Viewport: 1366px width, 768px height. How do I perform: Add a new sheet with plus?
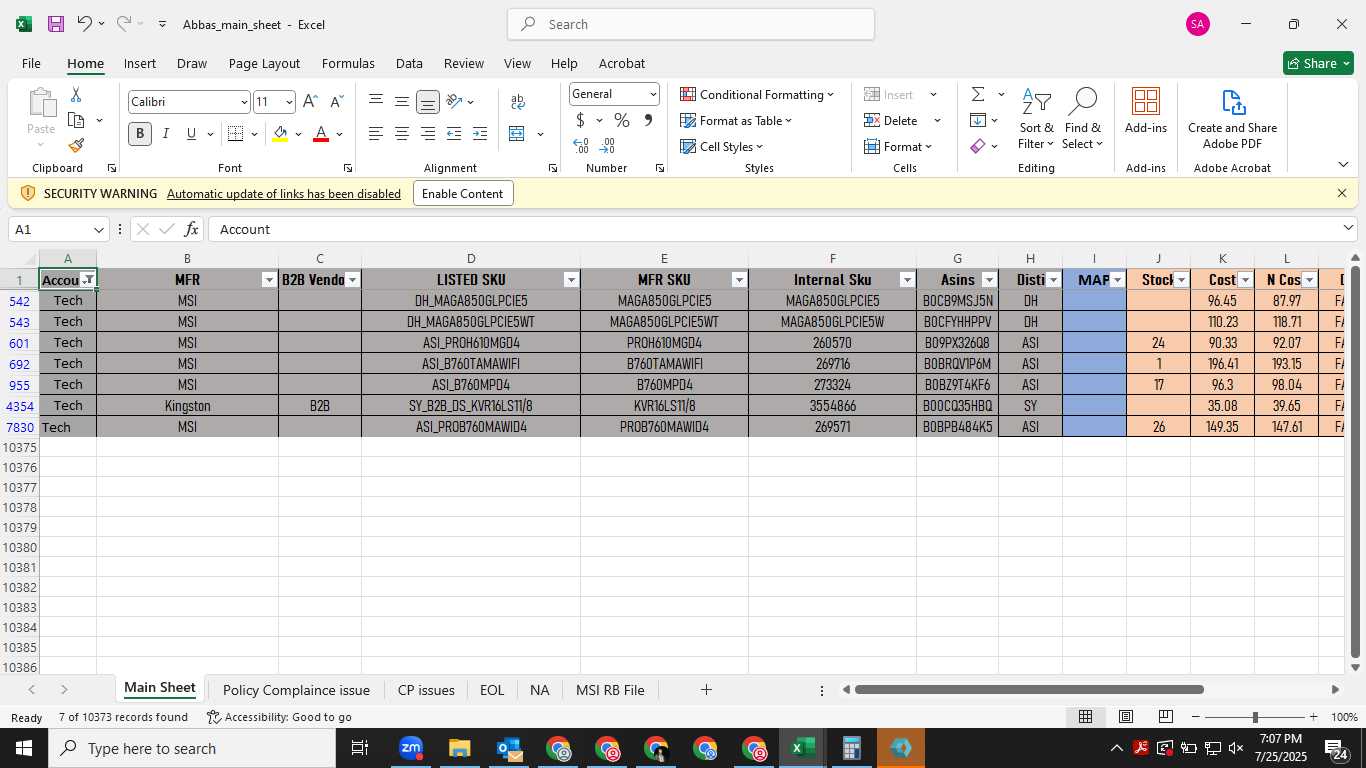(706, 690)
